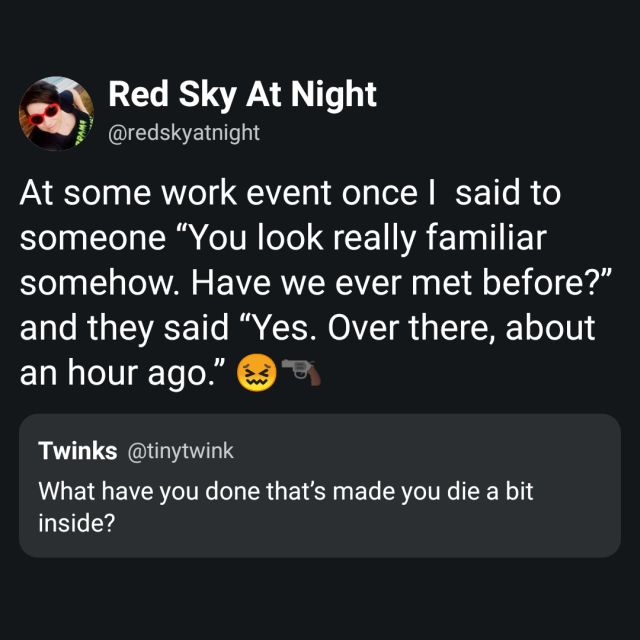Visit the @tinytwink handle
Image resolution: width=640 pixels, height=640 pixels.
pos(180,451)
